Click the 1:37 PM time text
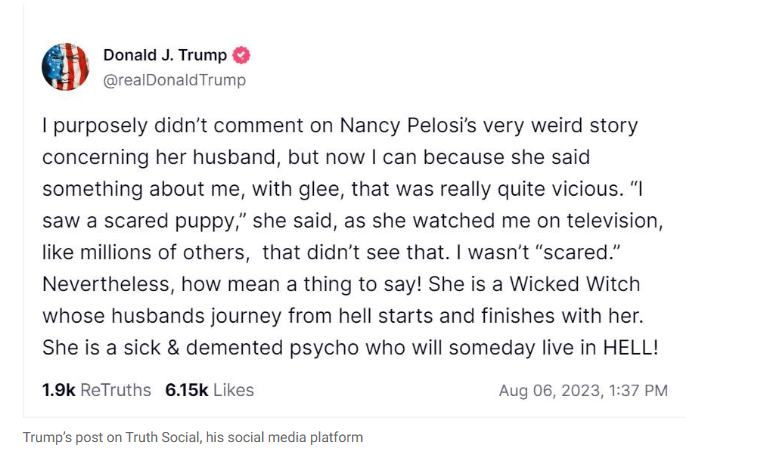Screen dimensions: 765x460 (x=639, y=391)
